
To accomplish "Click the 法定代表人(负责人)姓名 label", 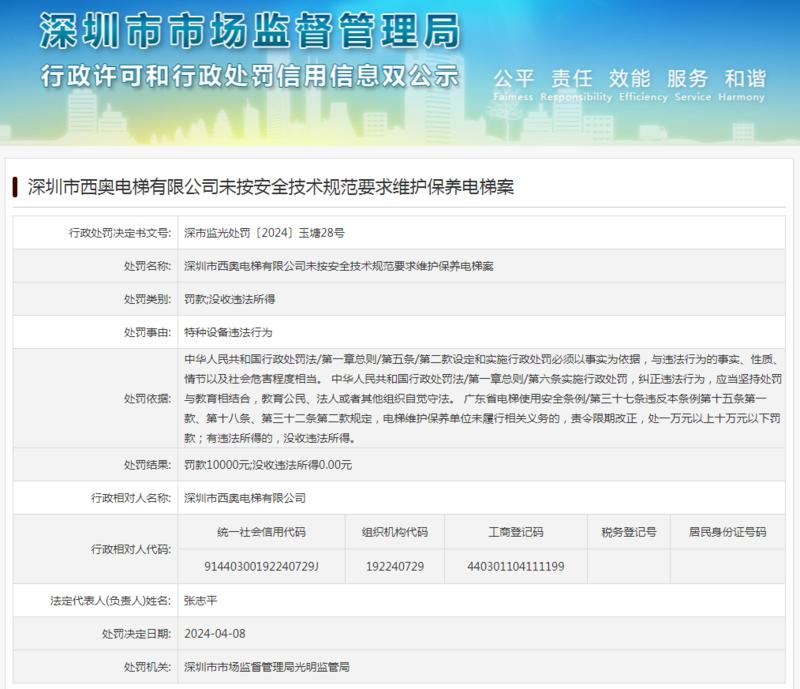I will [x=111, y=601].
